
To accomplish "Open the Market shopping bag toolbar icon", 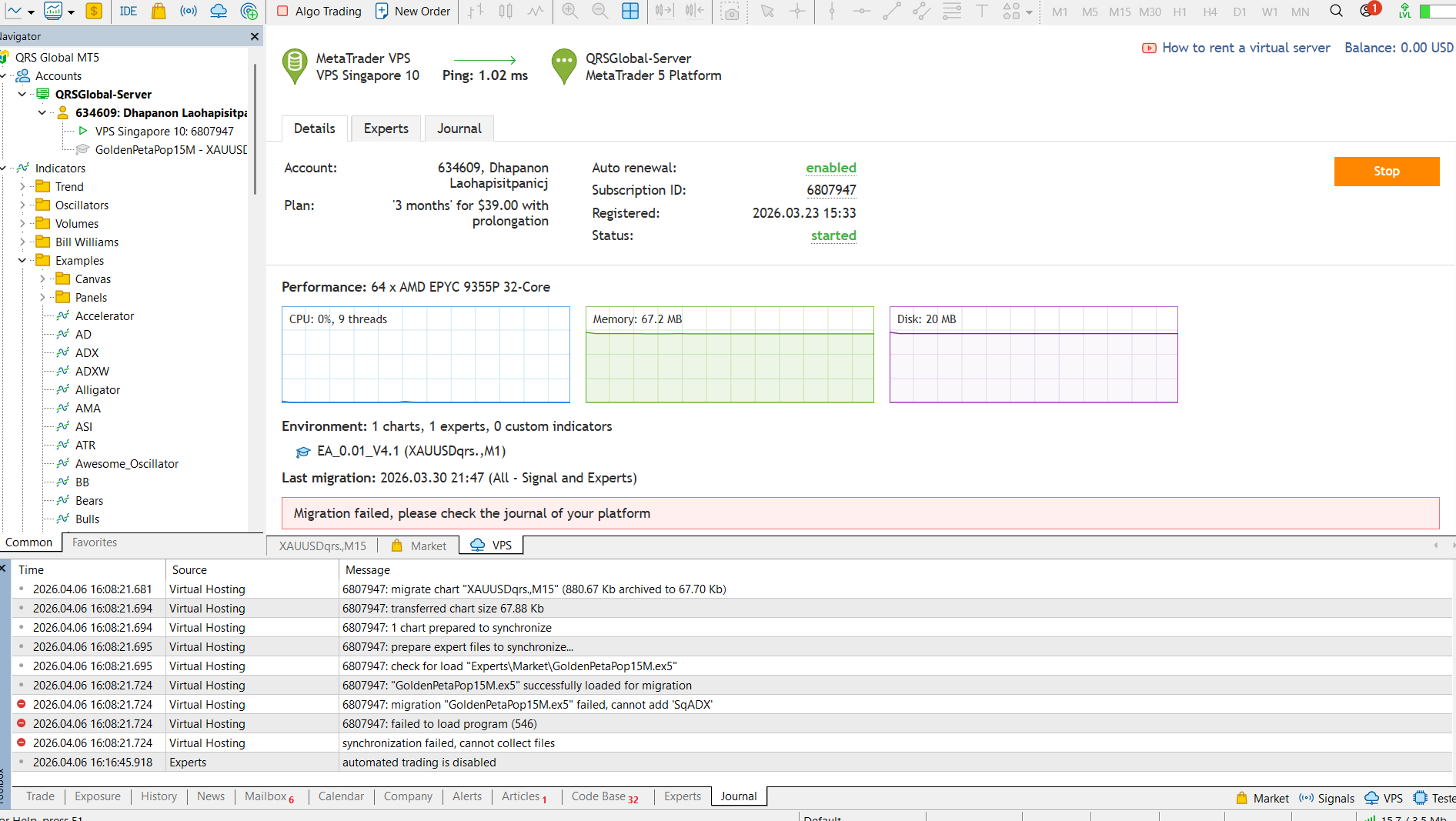I will tap(159, 11).
